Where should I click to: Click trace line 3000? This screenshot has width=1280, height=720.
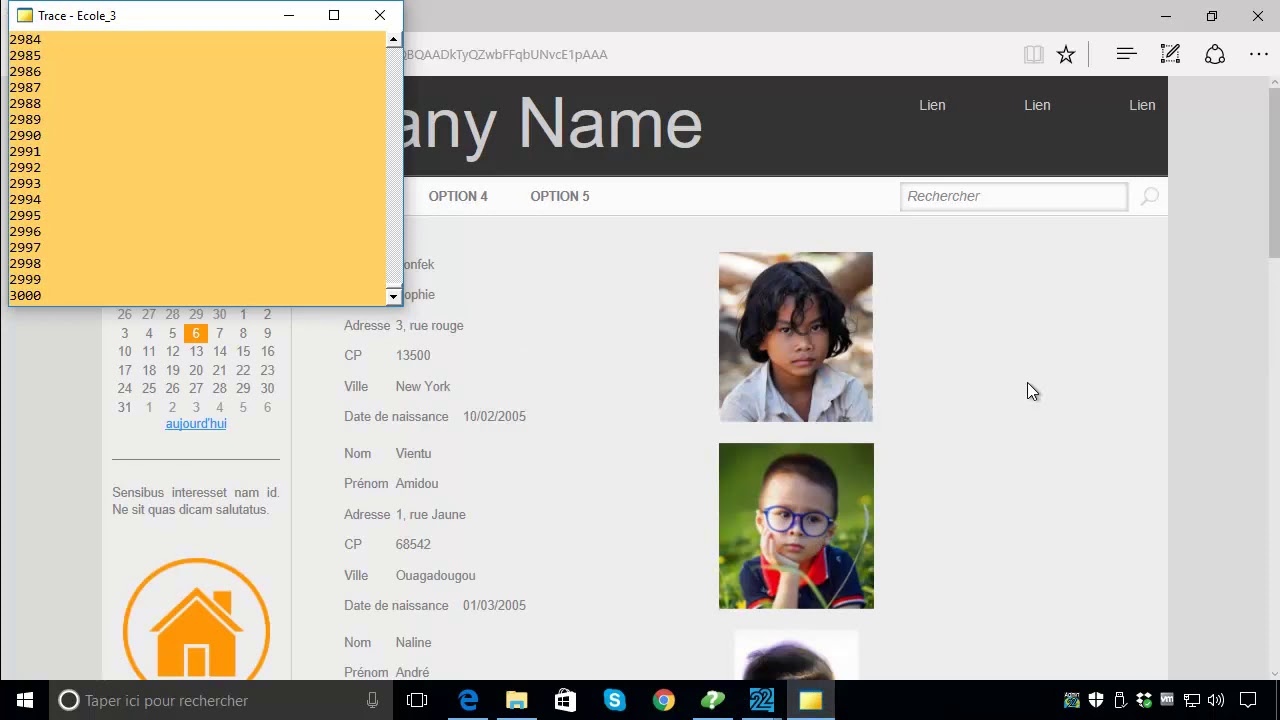(x=25, y=296)
